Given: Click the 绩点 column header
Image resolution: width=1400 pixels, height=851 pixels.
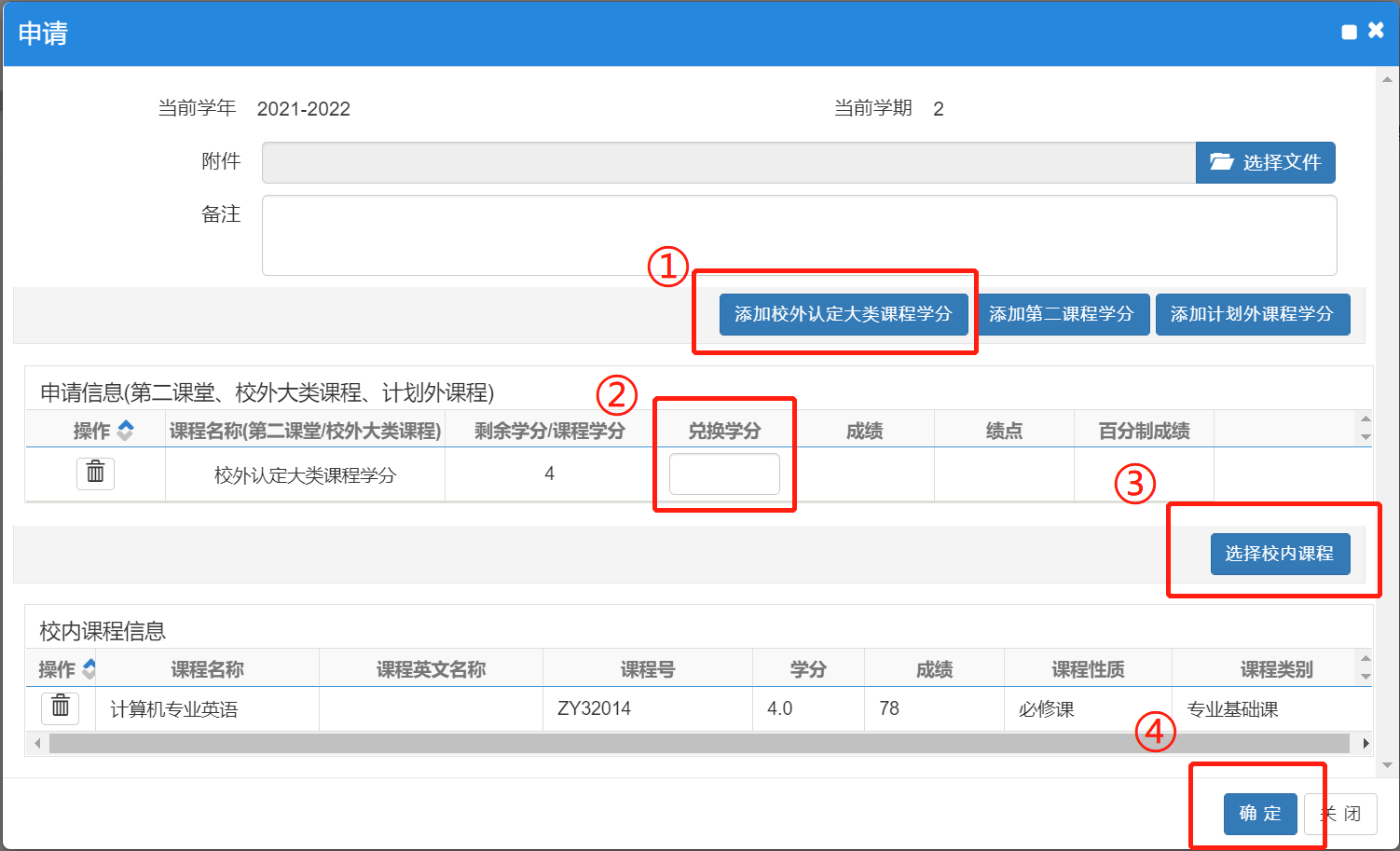Looking at the screenshot, I should (x=1004, y=431).
